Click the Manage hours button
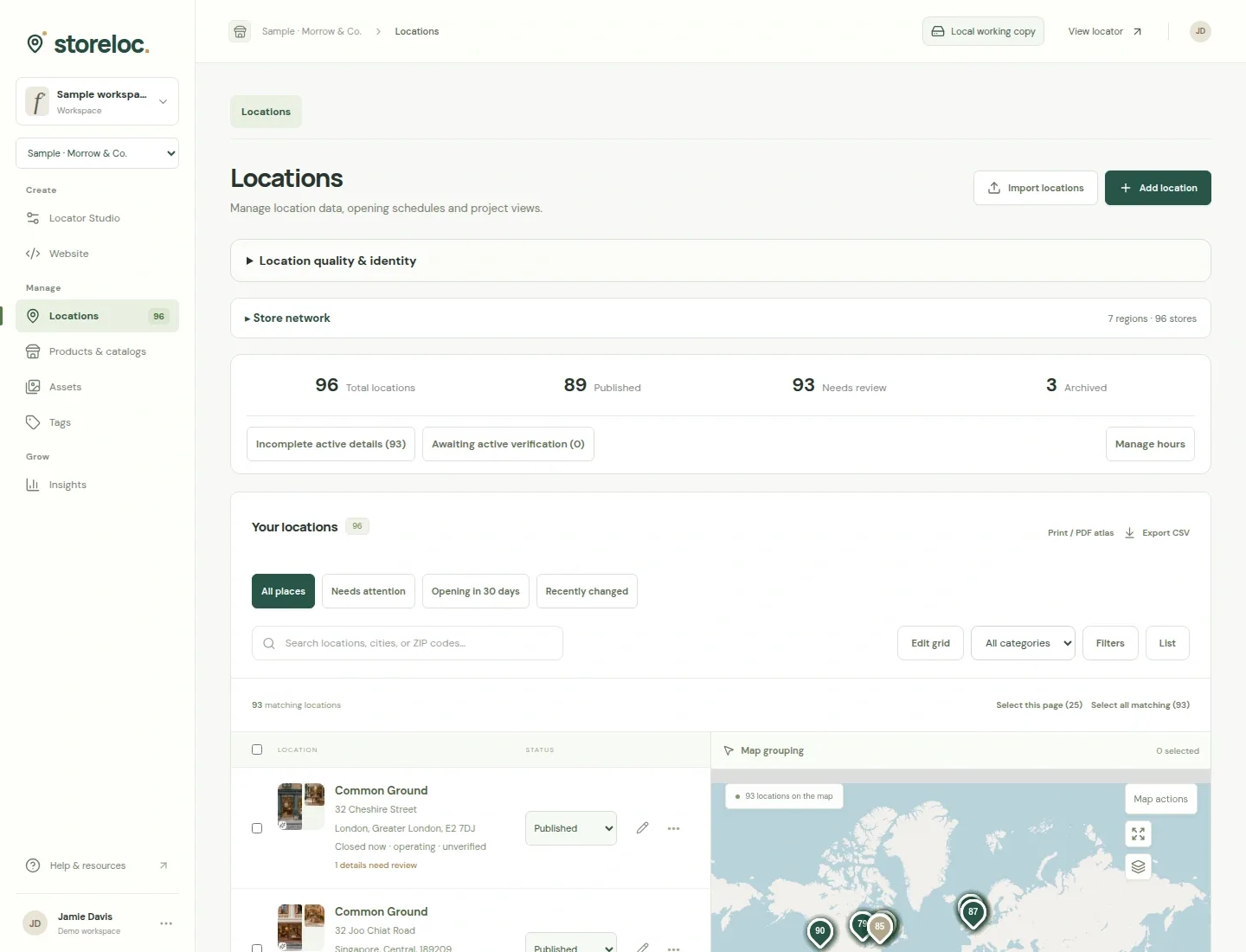The height and width of the screenshot is (952, 1246). 1150,444
